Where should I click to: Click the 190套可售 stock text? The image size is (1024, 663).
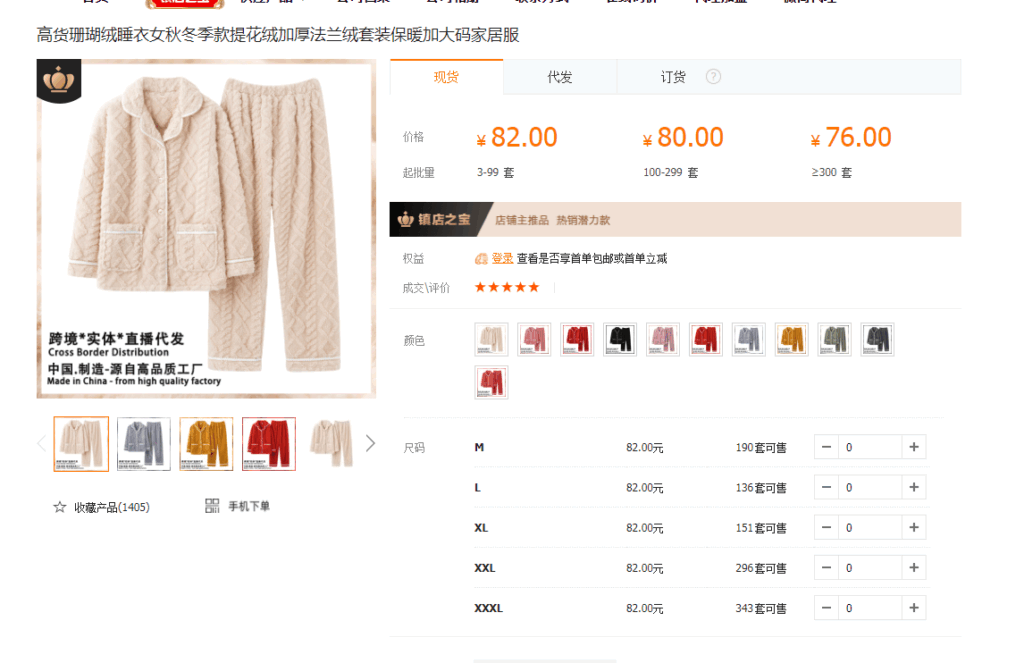tap(761, 448)
